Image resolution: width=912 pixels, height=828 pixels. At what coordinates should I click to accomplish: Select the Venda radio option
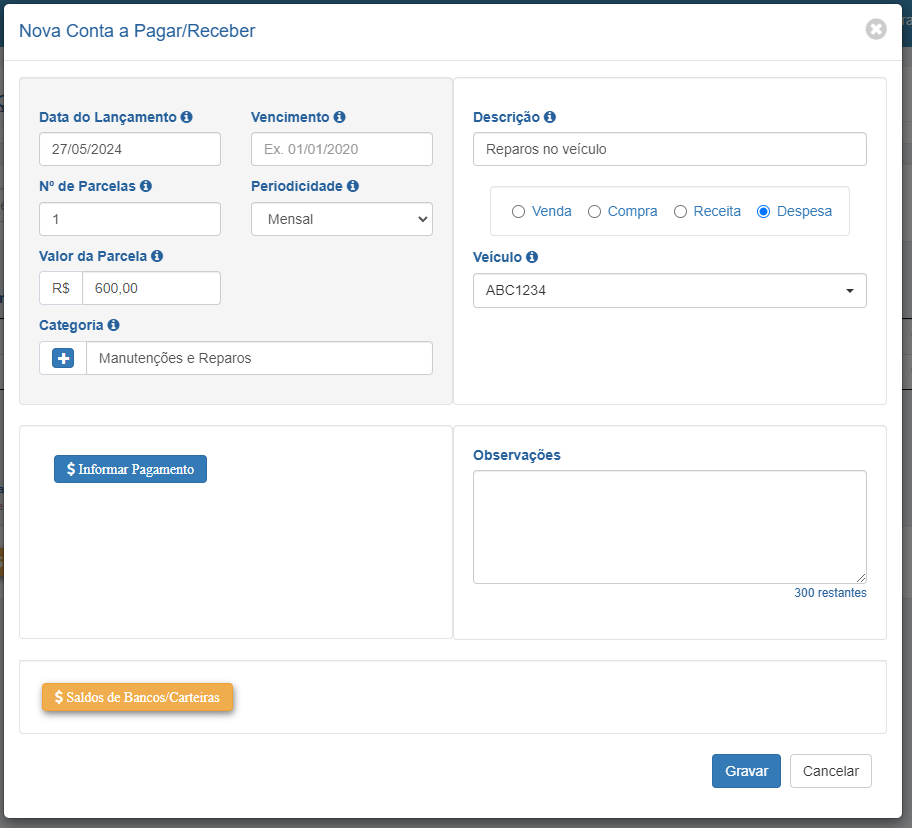click(x=518, y=212)
